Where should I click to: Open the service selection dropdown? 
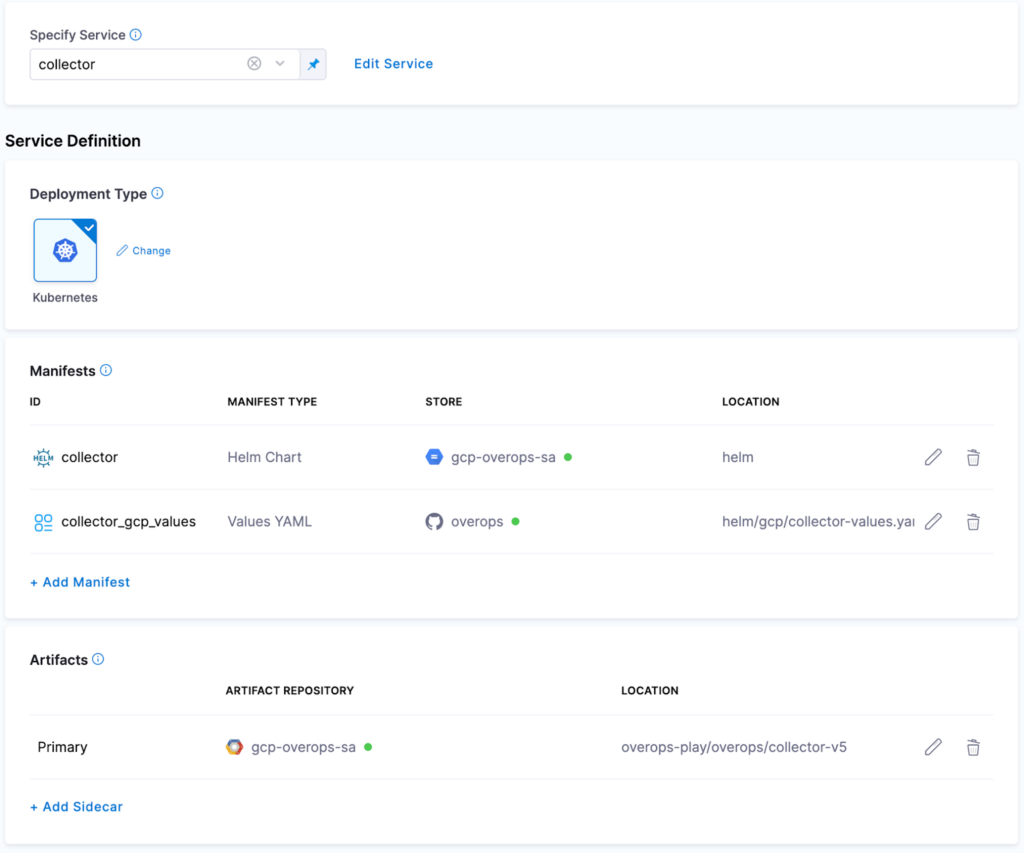[281, 63]
